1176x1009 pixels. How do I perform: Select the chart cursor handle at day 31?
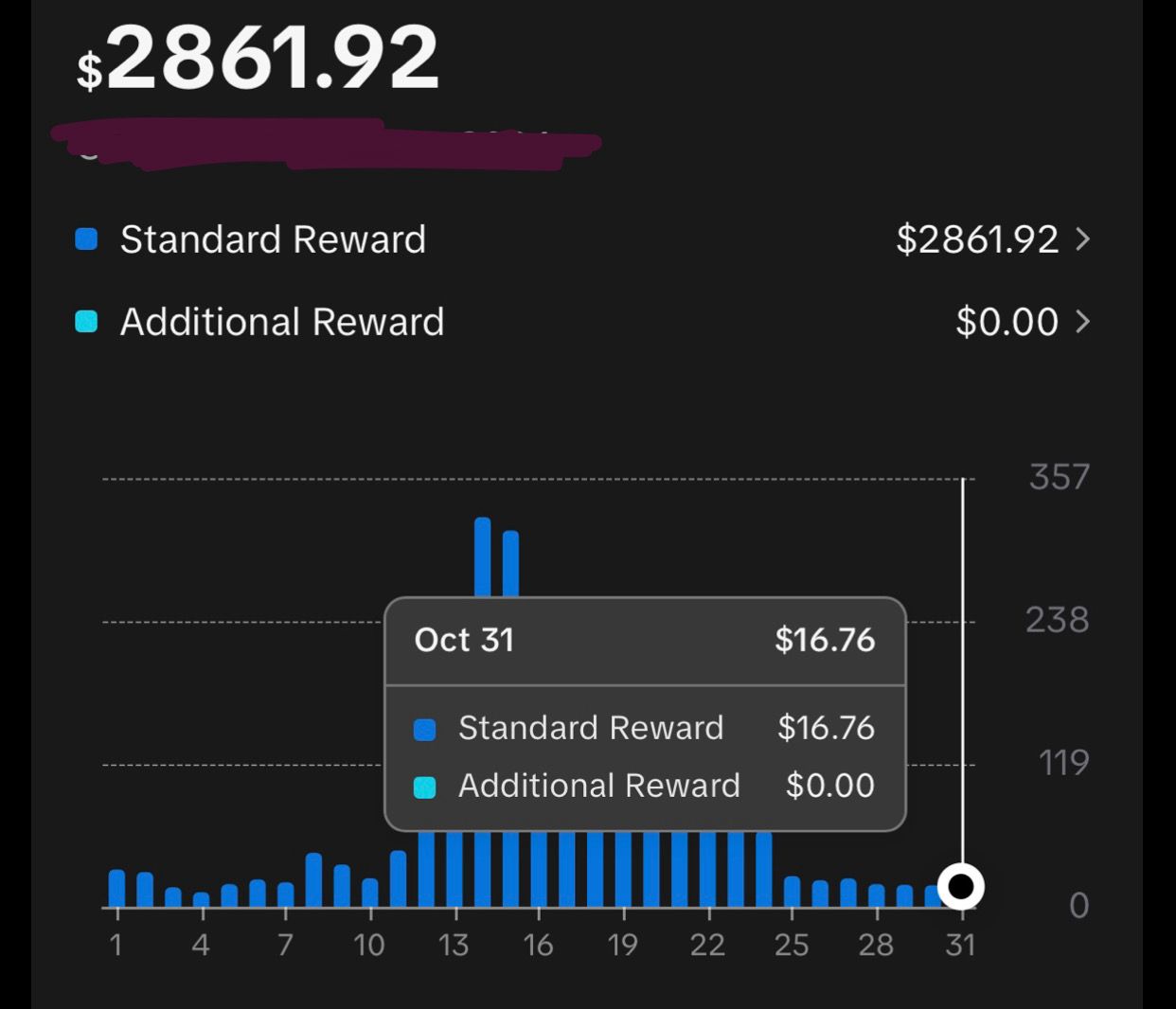point(961,887)
